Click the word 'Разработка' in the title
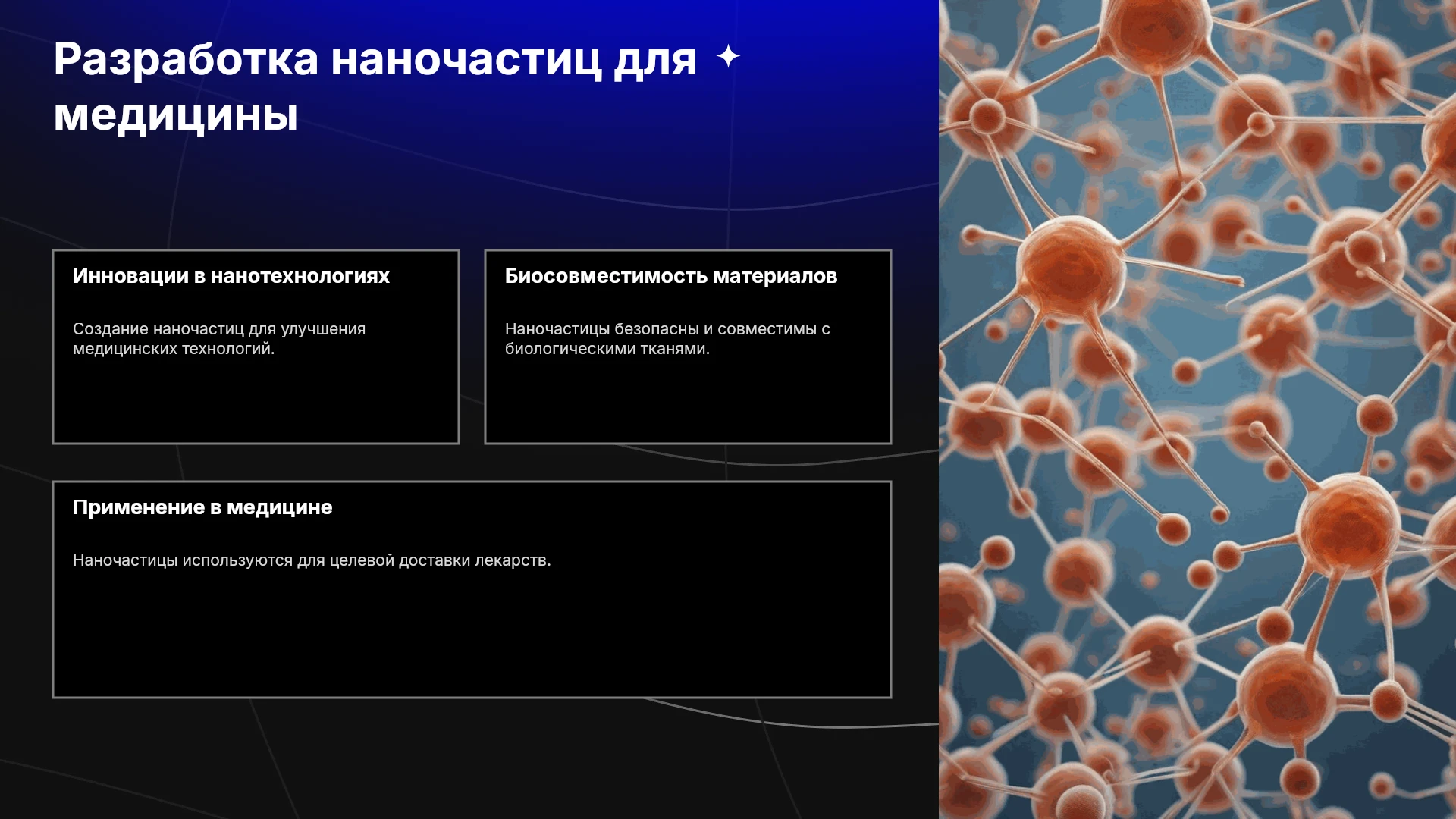This screenshot has height=819, width=1456. tap(187, 61)
